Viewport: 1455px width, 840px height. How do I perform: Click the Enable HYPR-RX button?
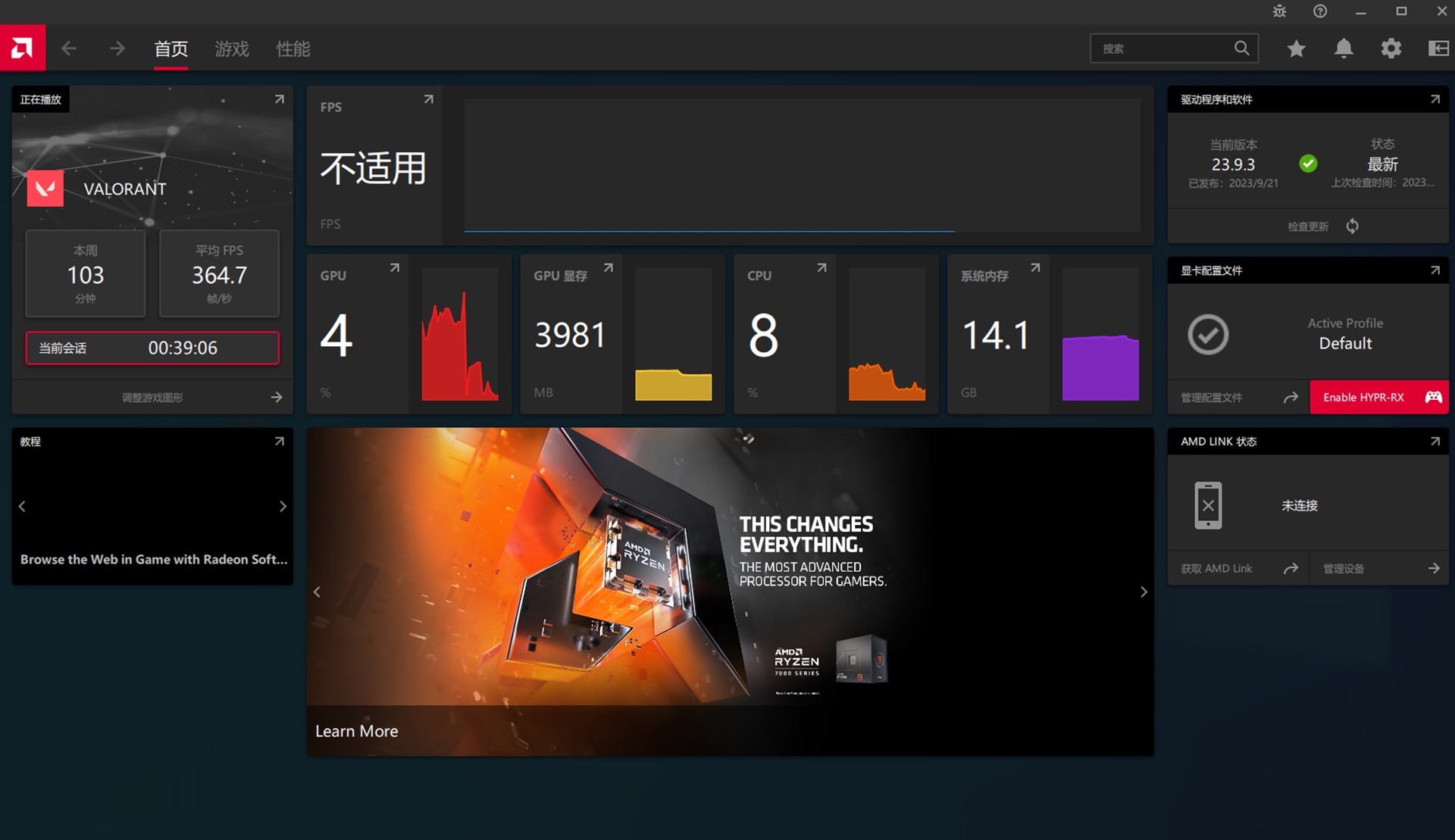[1379, 398]
